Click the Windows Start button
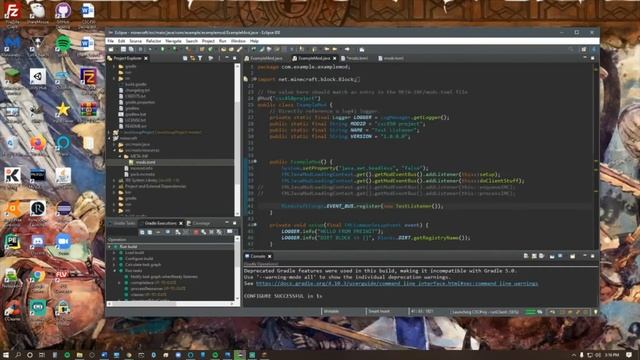This screenshot has width=640, height=360. [6, 355]
